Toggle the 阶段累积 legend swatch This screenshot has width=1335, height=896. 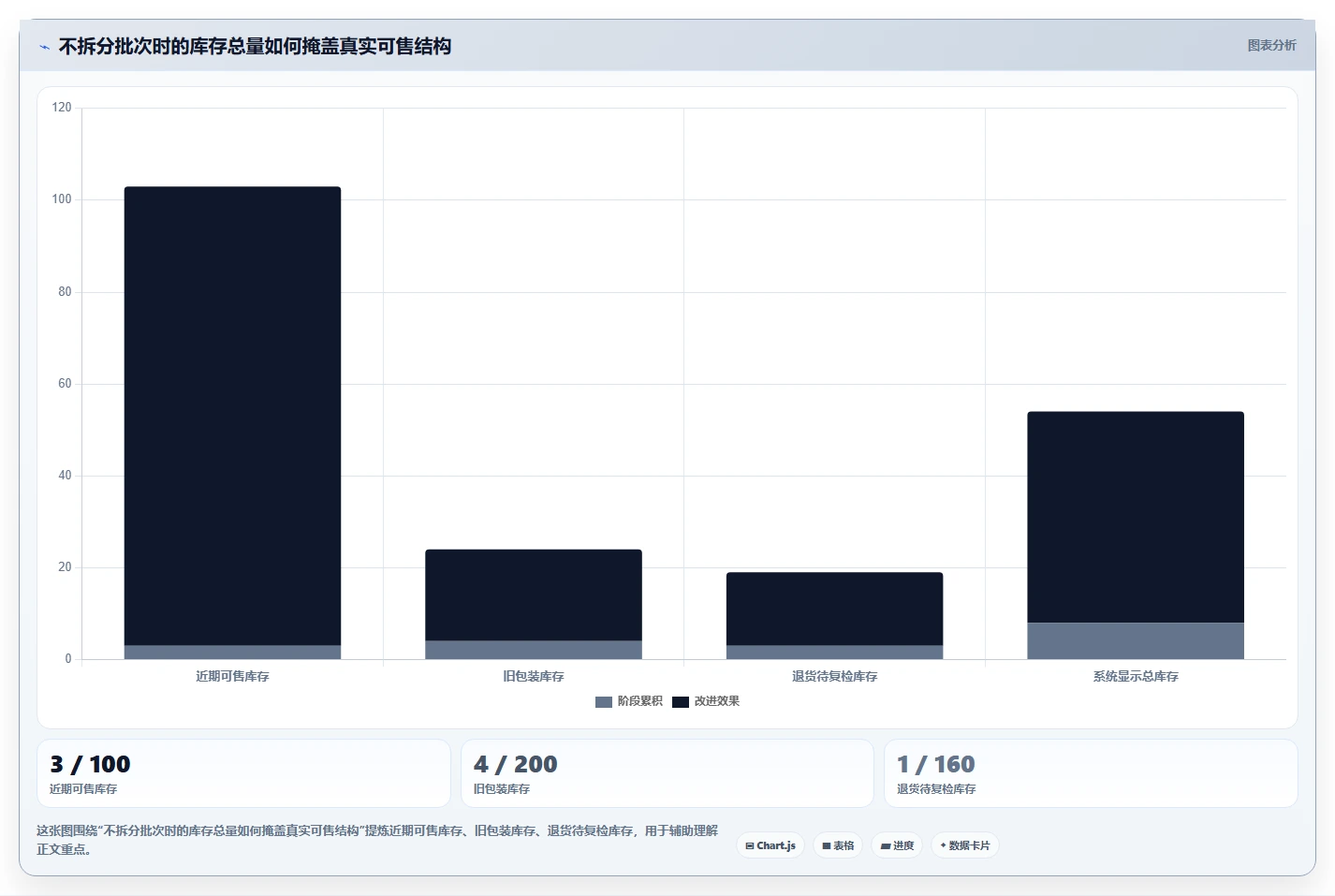tap(604, 701)
